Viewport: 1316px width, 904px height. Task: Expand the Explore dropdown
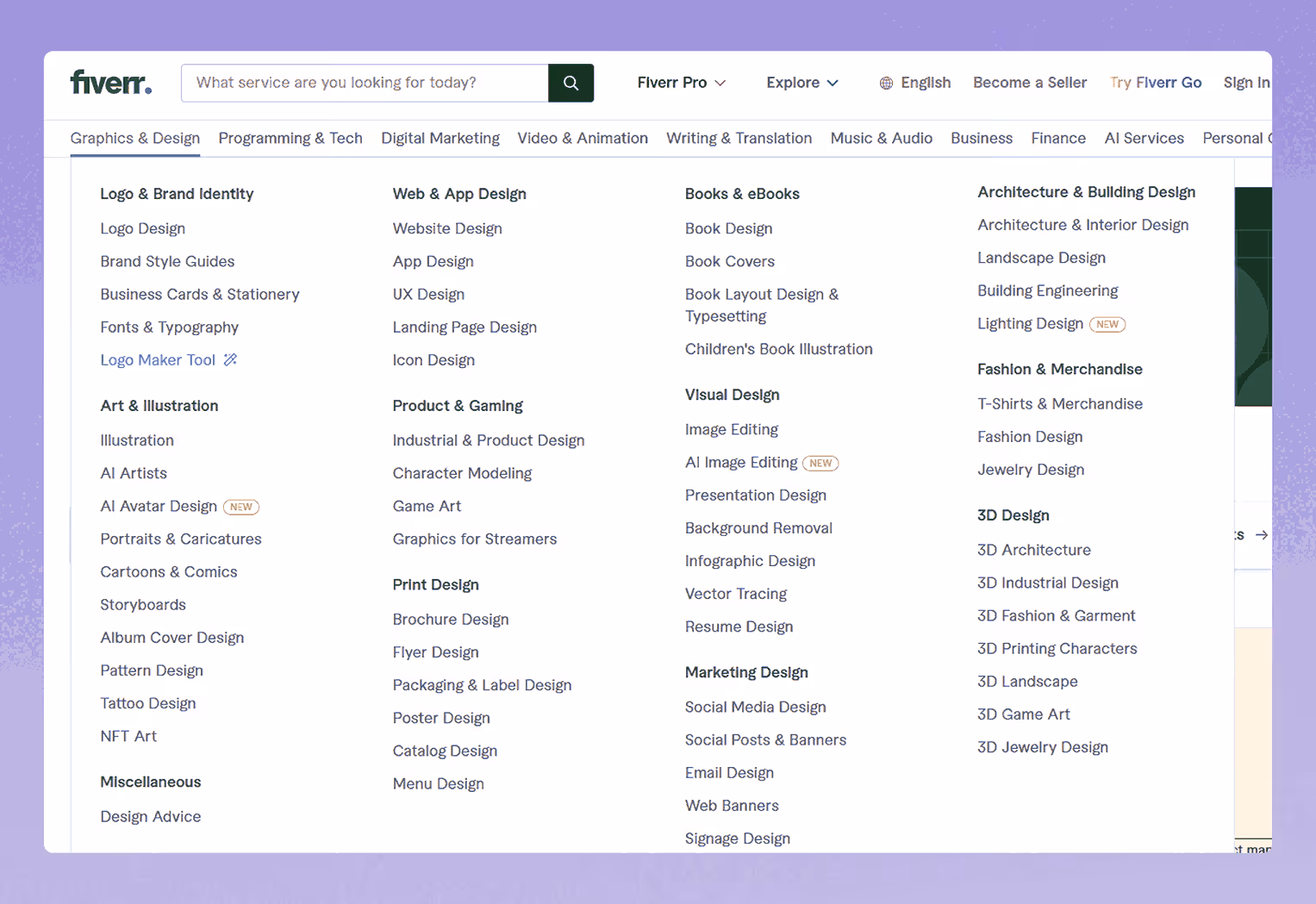pyautogui.click(x=801, y=83)
